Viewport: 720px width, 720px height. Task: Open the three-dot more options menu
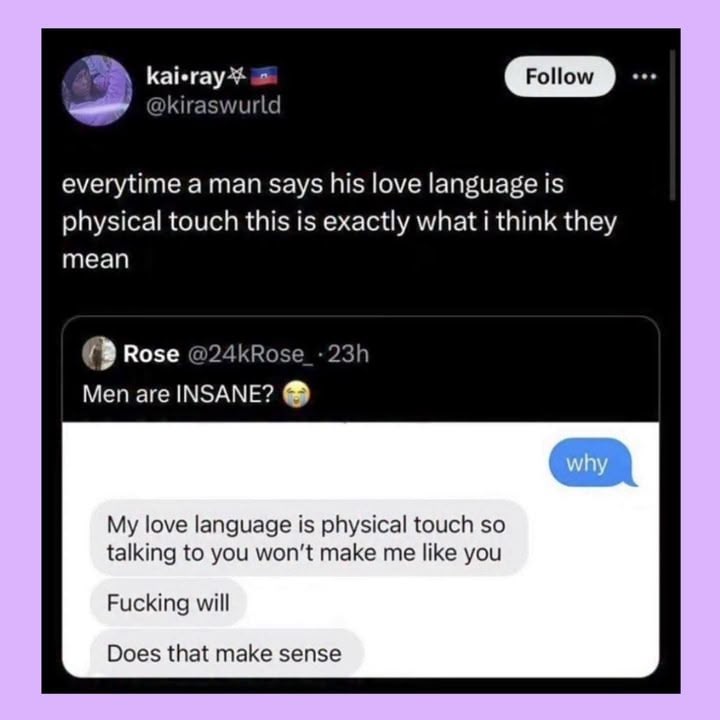[645, 77]
